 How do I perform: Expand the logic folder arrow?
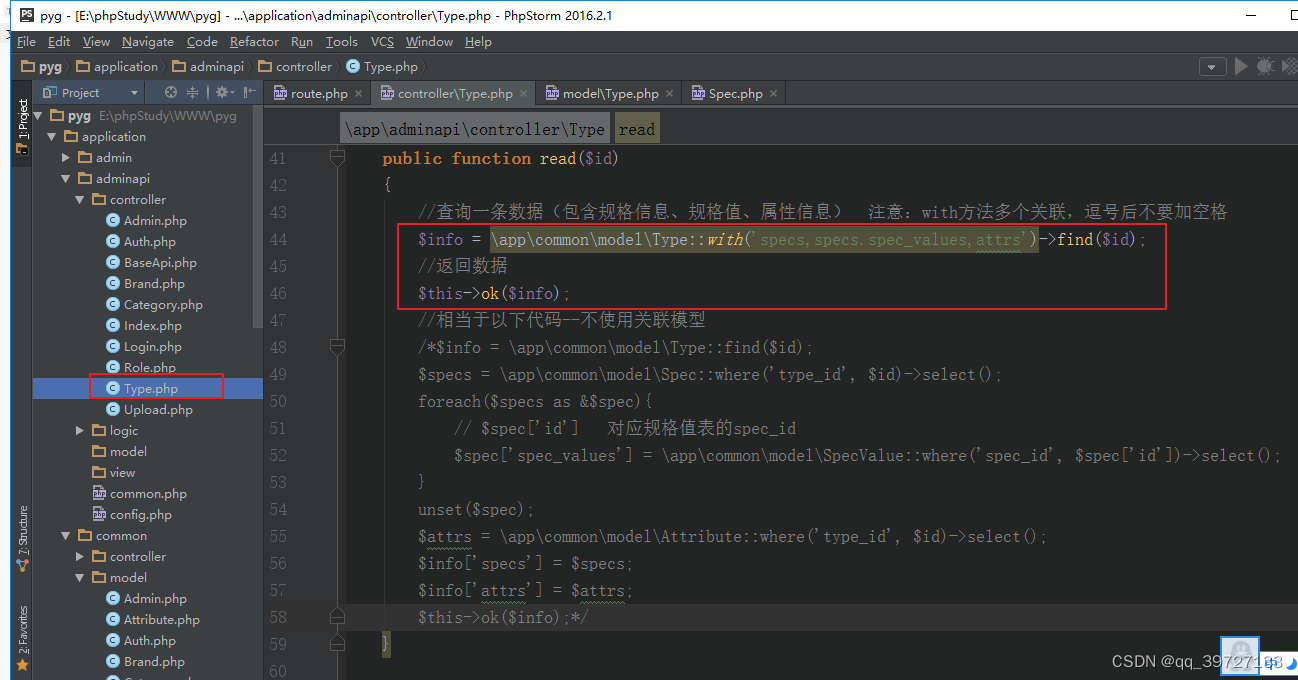pos(79,431)
